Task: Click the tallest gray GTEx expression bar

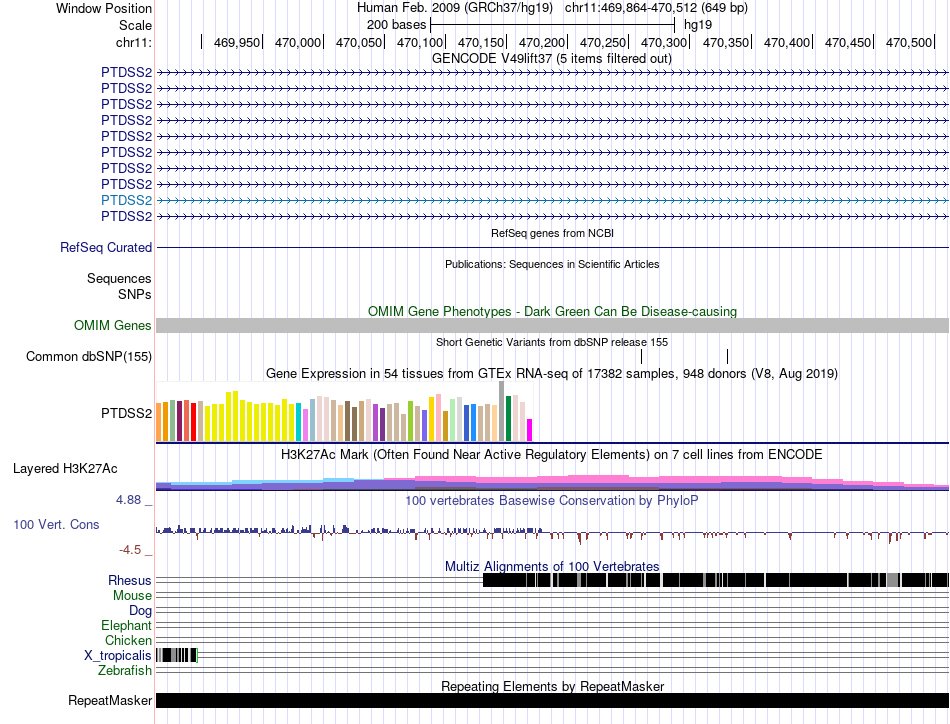Action: pyautogui.click(x=501, y=411)
